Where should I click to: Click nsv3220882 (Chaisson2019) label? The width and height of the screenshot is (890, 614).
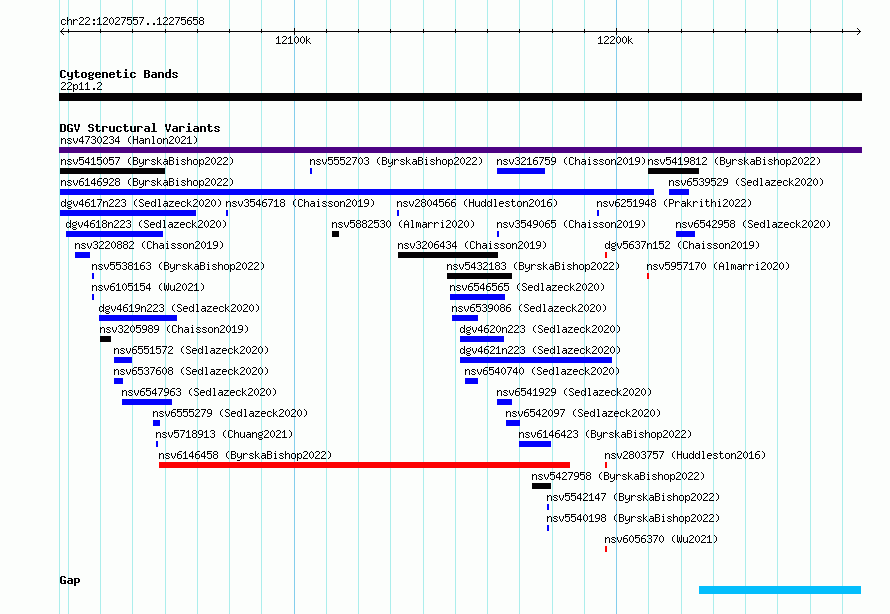(x=149, y=245)
